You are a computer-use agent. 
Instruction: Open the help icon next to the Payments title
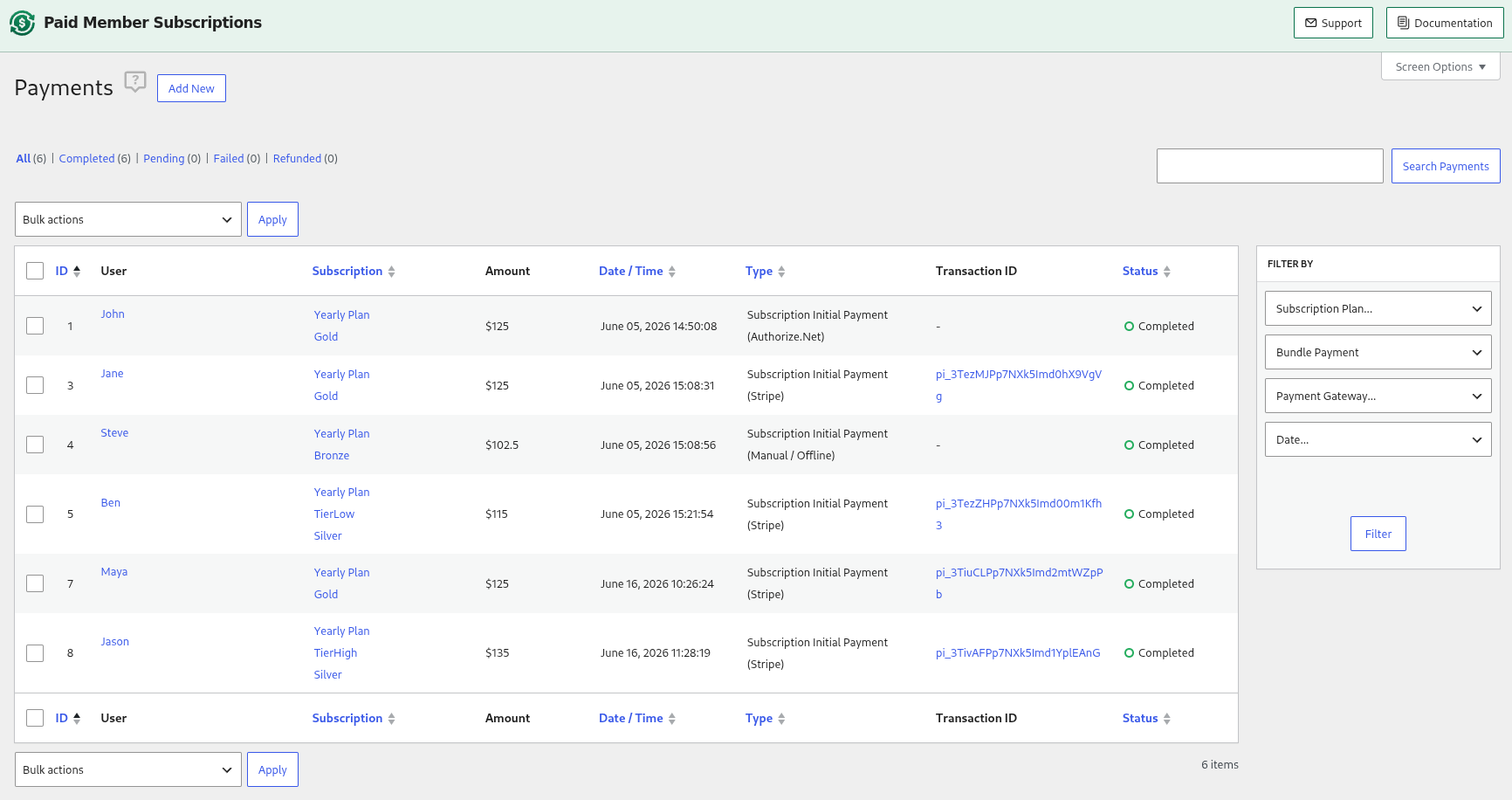[x=135, y=82]
